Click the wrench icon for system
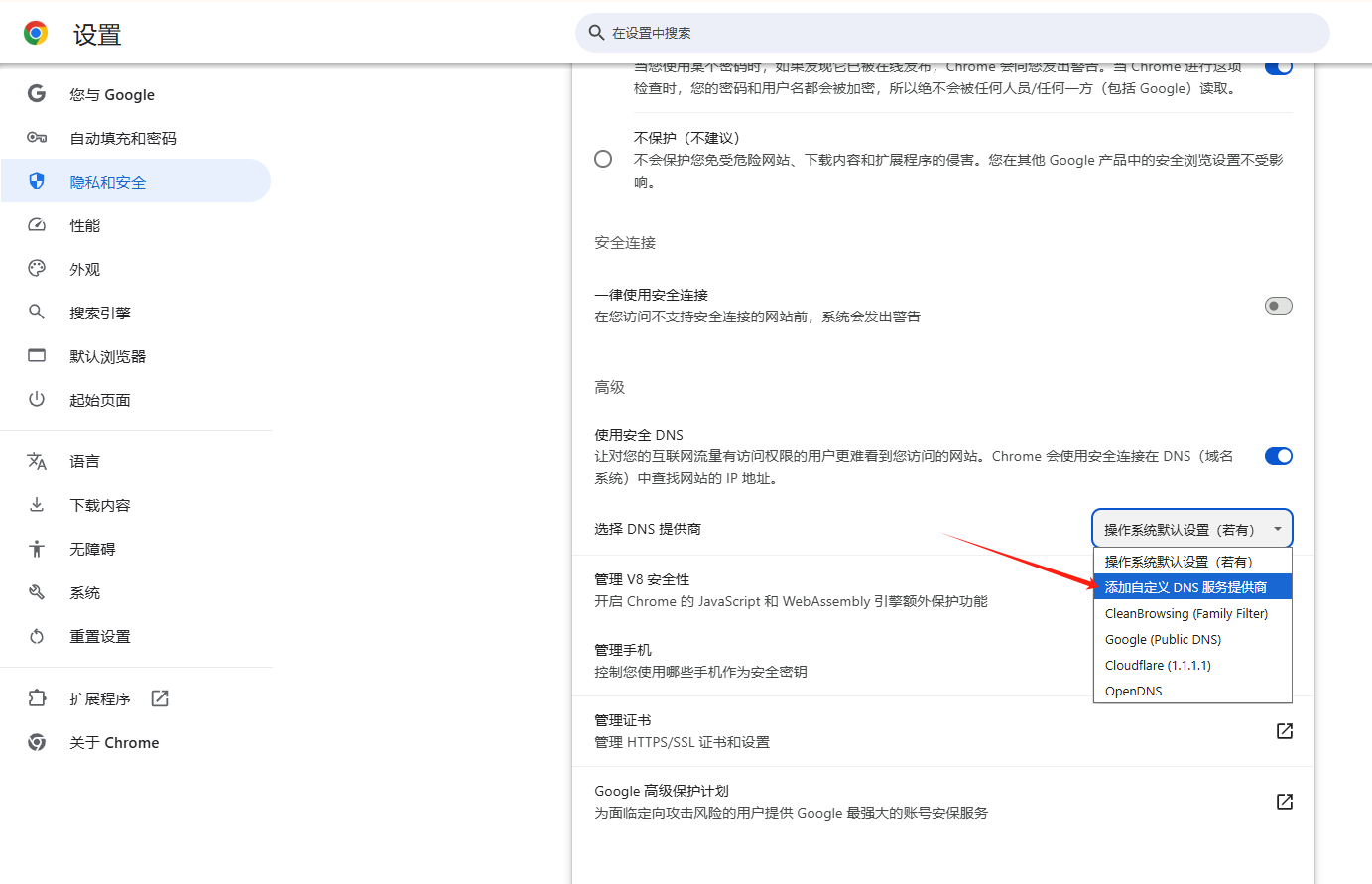Screen dimensions: 1372x884 click(x=37, y=592)
